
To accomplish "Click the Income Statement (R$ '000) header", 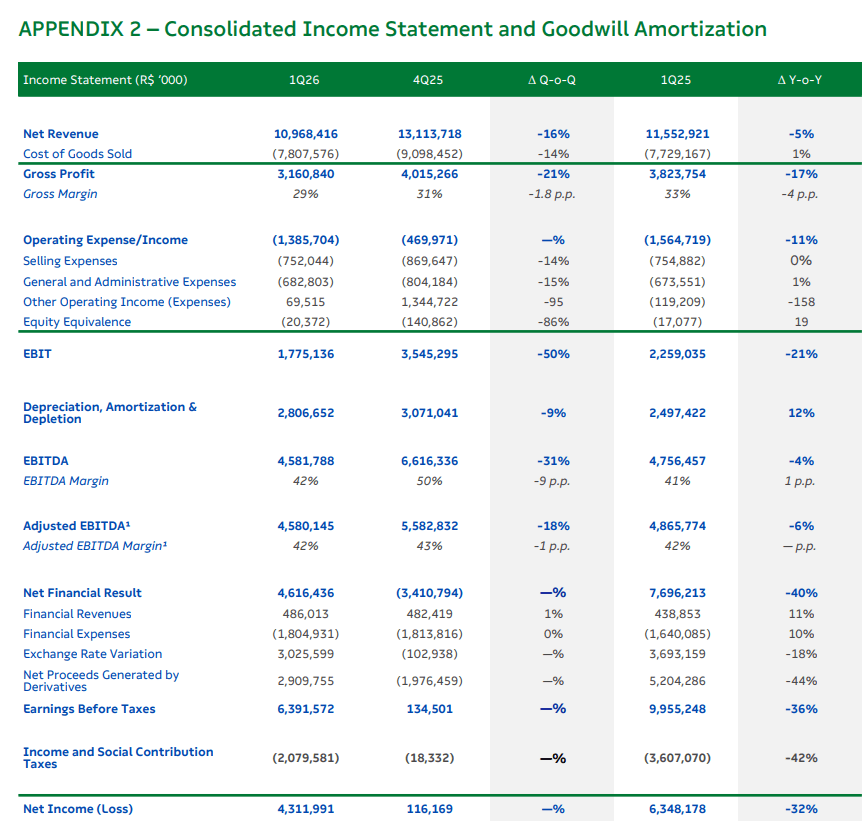I will coord(105,80).
